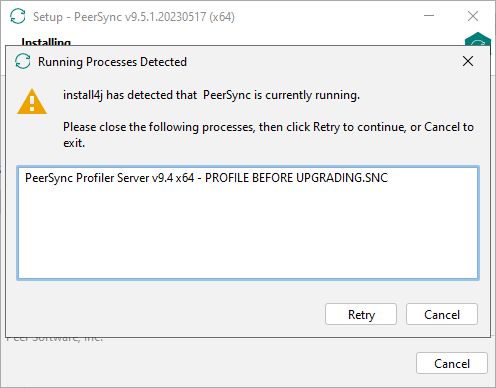Click the Setup - PeerSync v9.5.1 window title
496x388 pixels.
coord(134,17)
